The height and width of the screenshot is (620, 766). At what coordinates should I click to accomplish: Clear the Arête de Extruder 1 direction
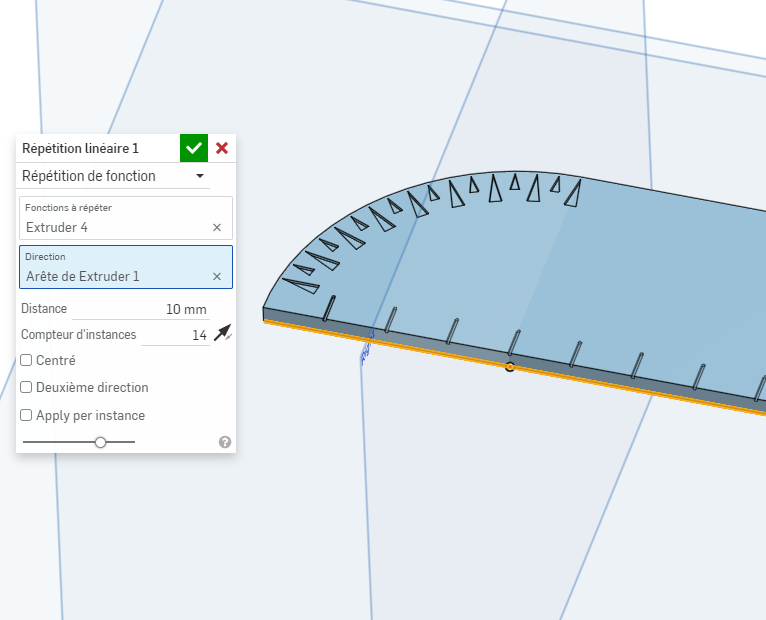pos(217,277)
